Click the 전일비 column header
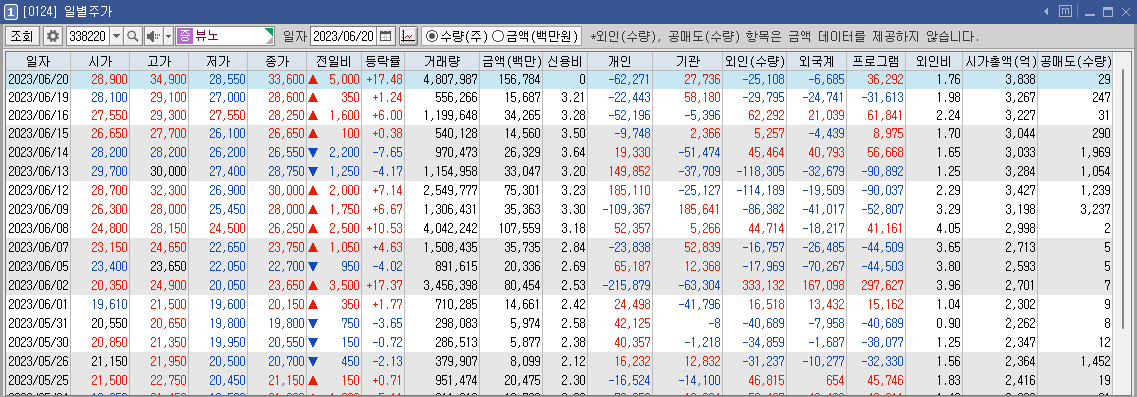The height and width of the screenshot is (397, 1137). point(334,61)
